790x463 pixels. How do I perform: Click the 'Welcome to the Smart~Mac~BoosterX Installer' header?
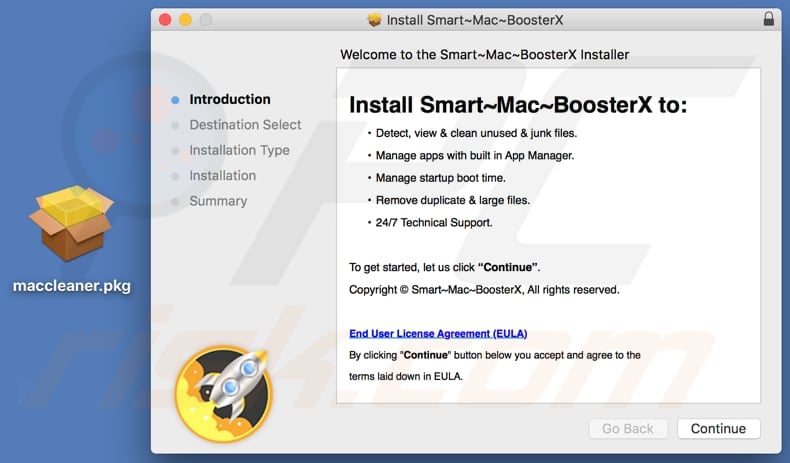484,54
